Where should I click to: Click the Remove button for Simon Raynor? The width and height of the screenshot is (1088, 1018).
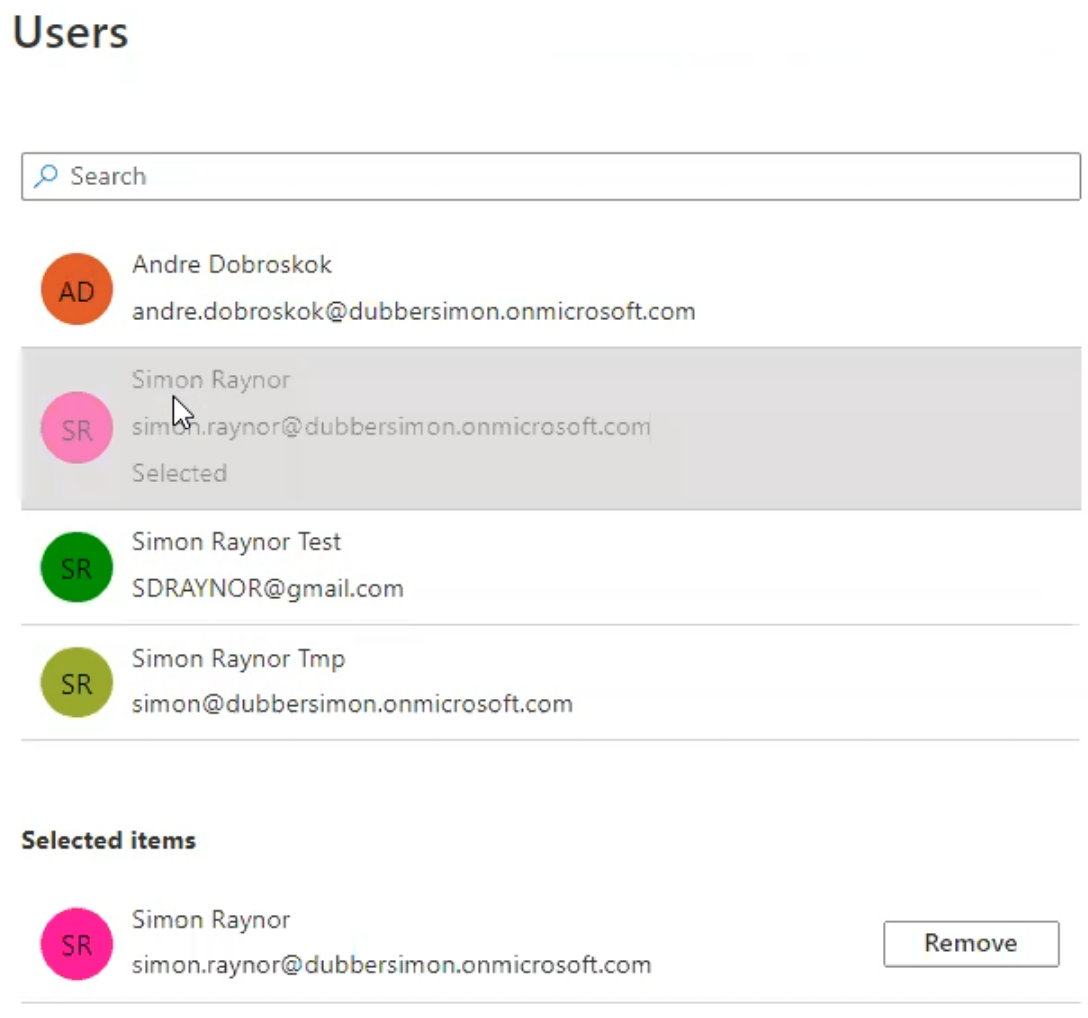pos(969,943)
